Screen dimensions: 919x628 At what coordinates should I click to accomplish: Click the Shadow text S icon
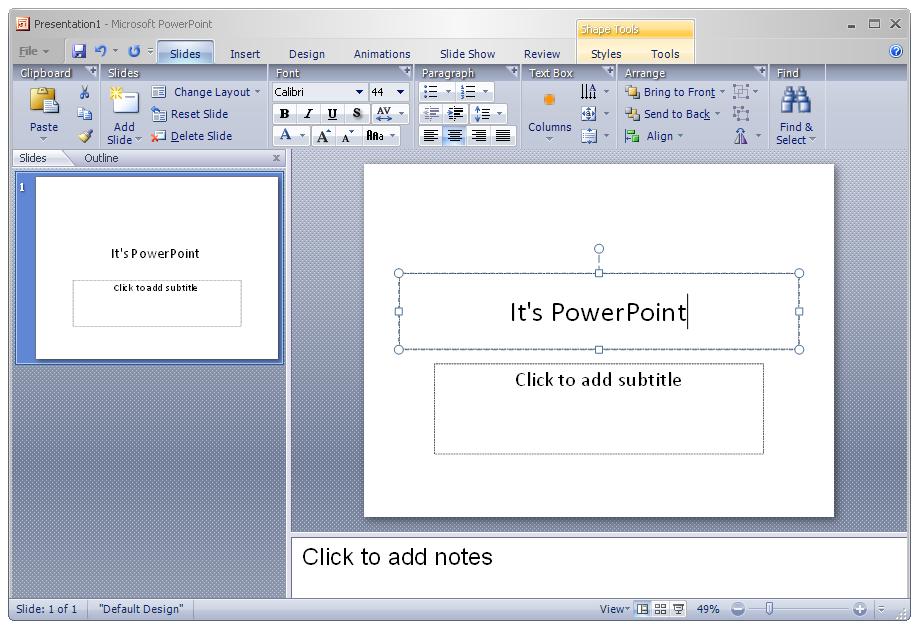356,113
